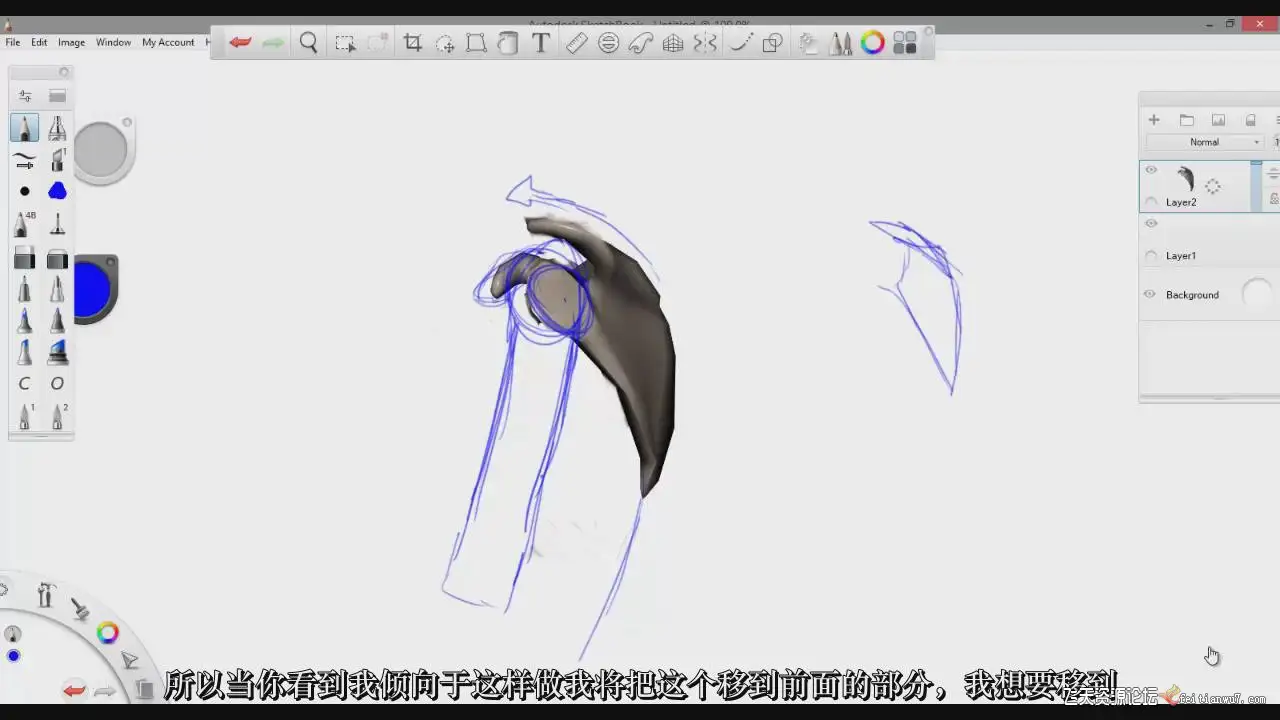The width and height of the screenshot is (1280, 720).
Task: Select the Layer2 thumbnail
Action: click(1186, 180)
